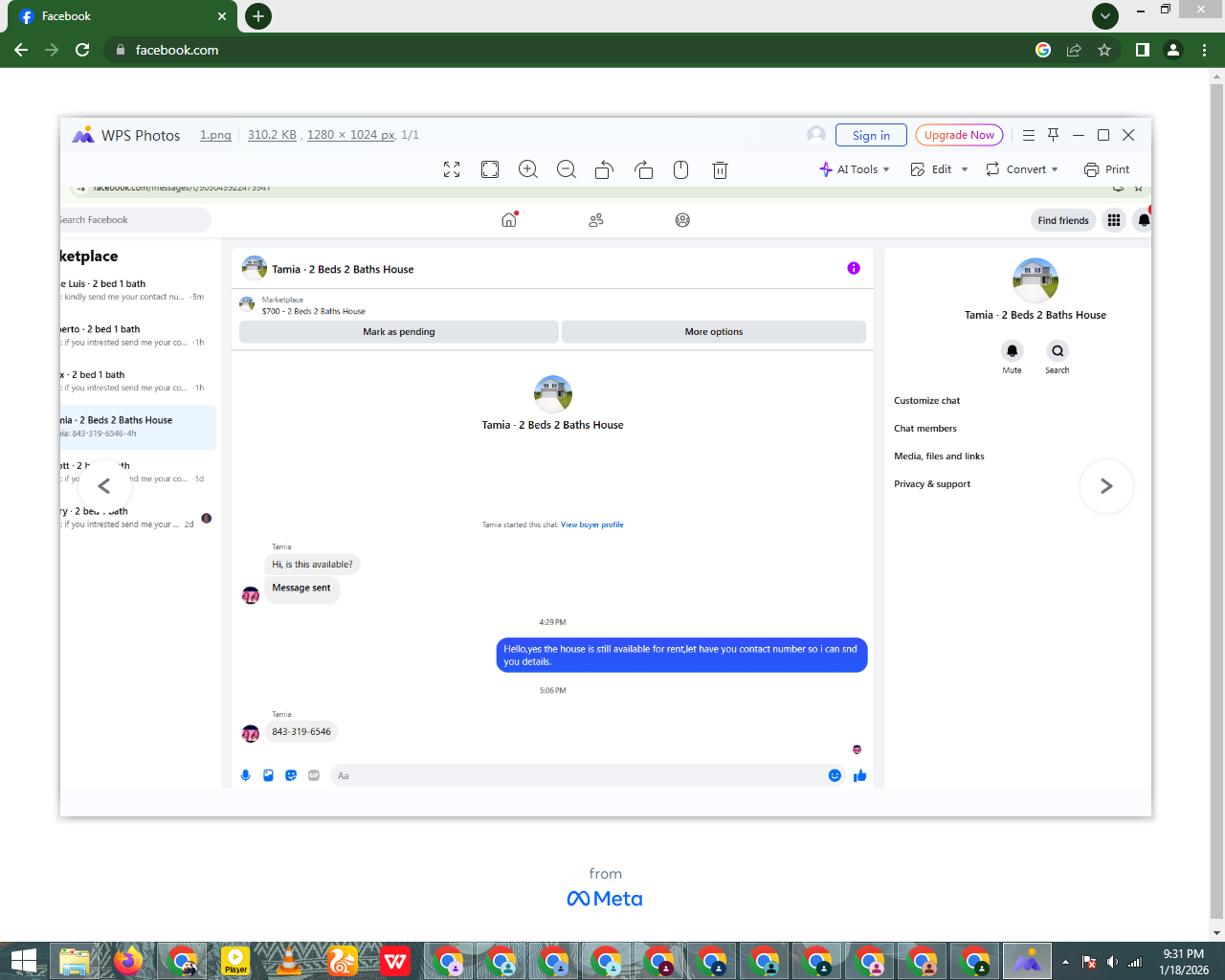
Task: Click the fit-to-window icon in WPS Photos
Action: tap(490, 169)
